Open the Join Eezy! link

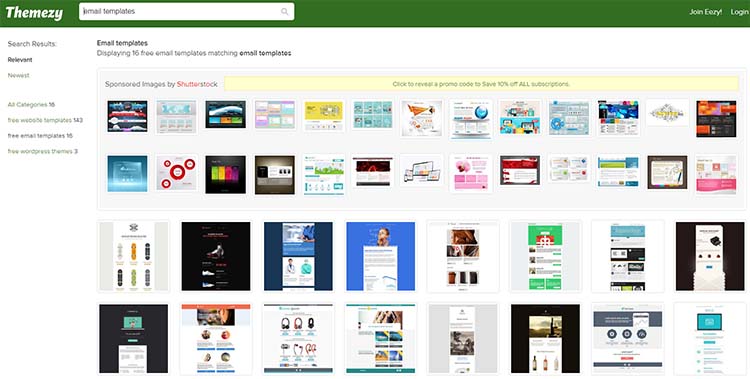click(706, 12)
